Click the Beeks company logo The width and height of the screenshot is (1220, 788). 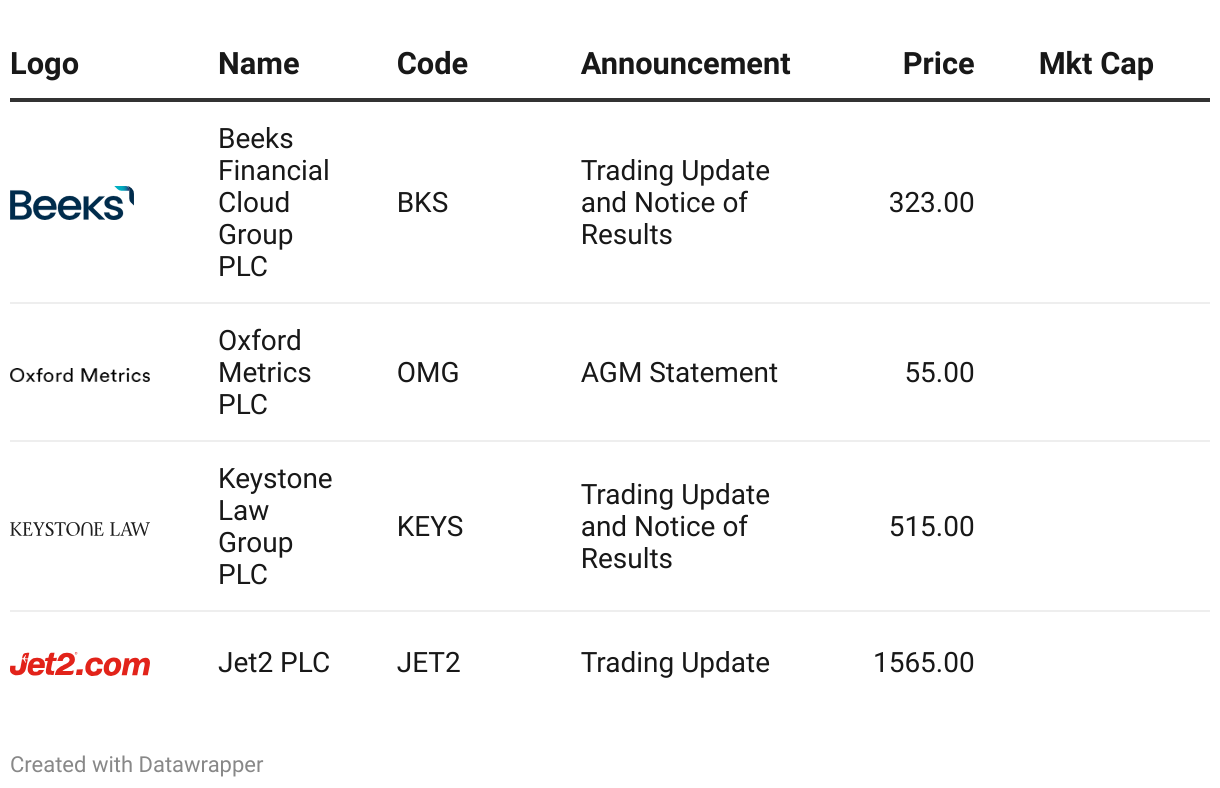pyautogui.click(x=72, y=203)
